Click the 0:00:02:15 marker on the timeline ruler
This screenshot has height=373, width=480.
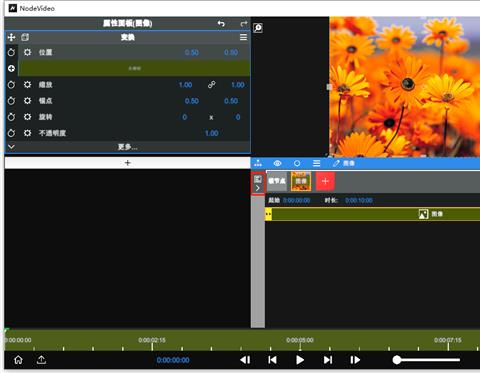click(x=152, y=340)
